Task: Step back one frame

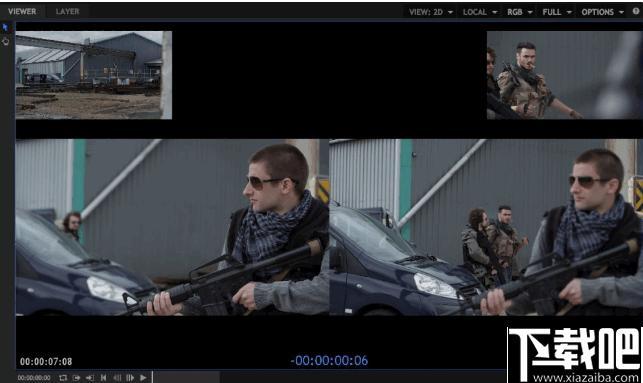Action: tap(117, 378)
